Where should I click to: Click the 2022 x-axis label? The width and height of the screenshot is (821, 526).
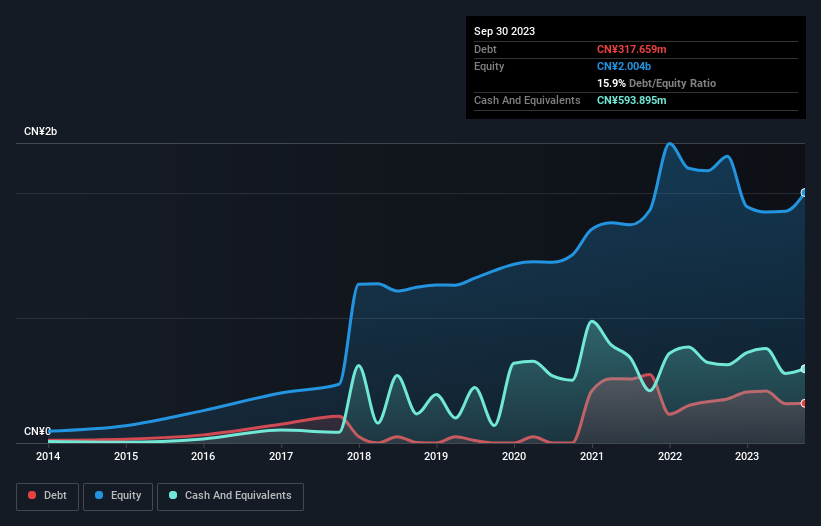pyautogui.click(x=670, y=456)
